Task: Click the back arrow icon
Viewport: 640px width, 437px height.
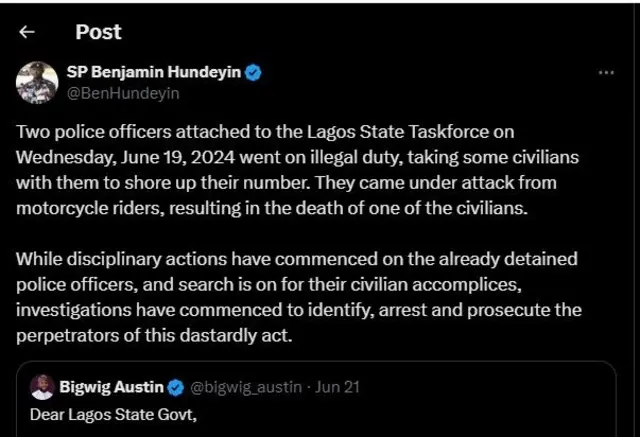Action: pos(27,32)
